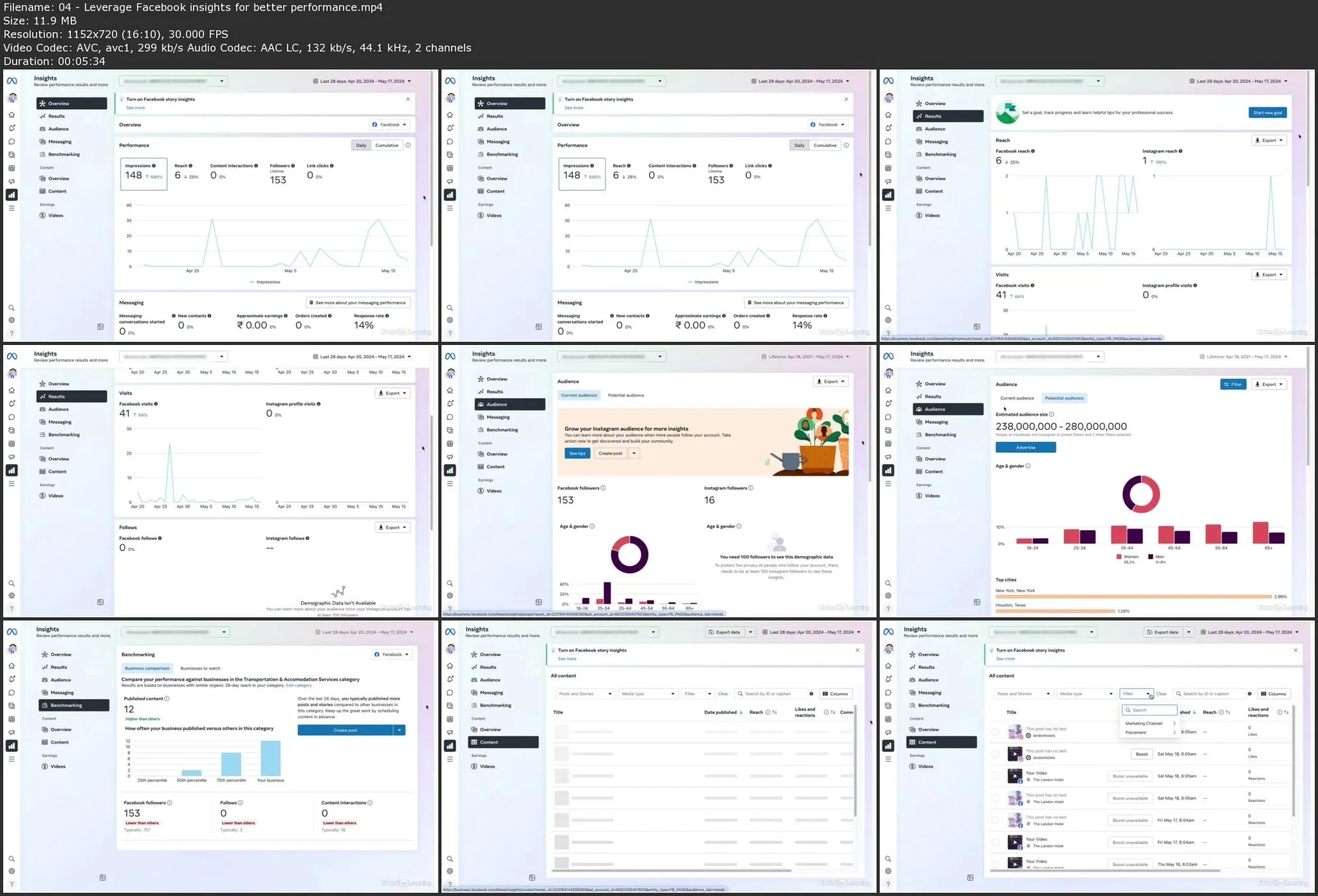Expand the Marketing Channel submenu
This screenshot has height=896, width=1318.
[1149, 723]
